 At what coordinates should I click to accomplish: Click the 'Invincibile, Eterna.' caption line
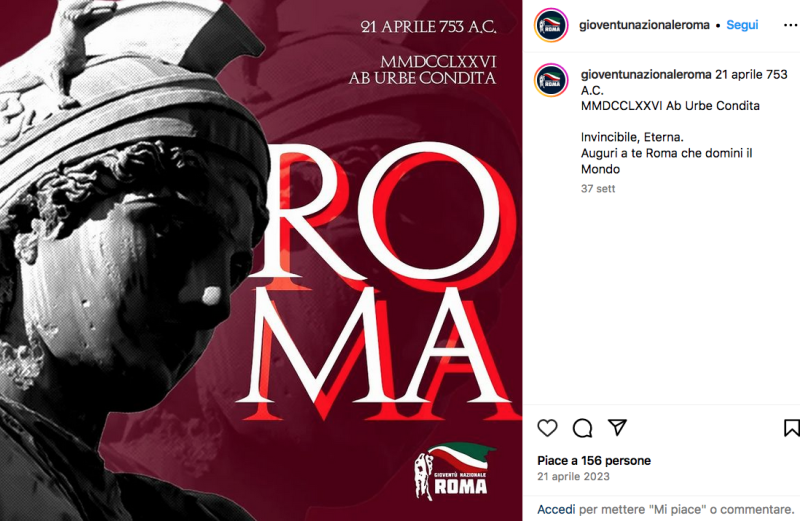pos(632,137)
